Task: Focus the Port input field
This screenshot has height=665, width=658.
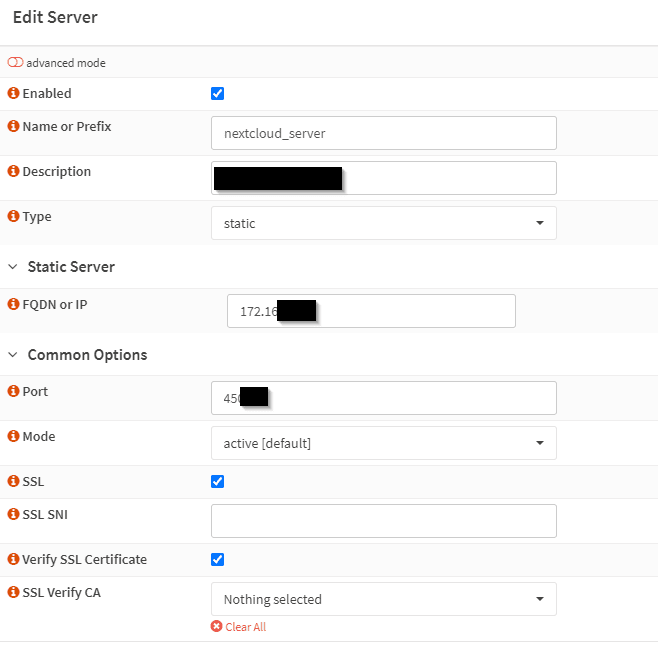Action: 384,398
